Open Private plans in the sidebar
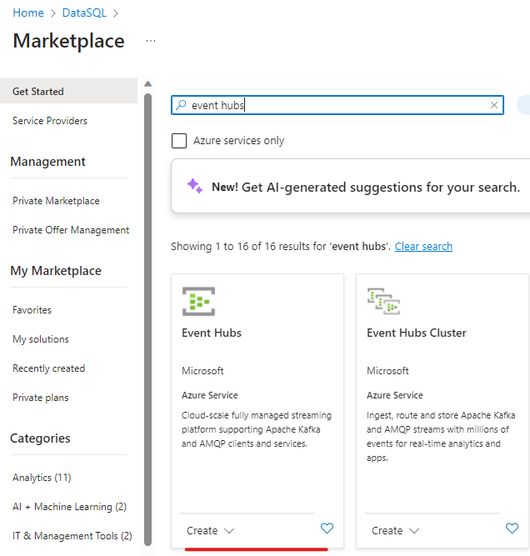 coord(40,397)
